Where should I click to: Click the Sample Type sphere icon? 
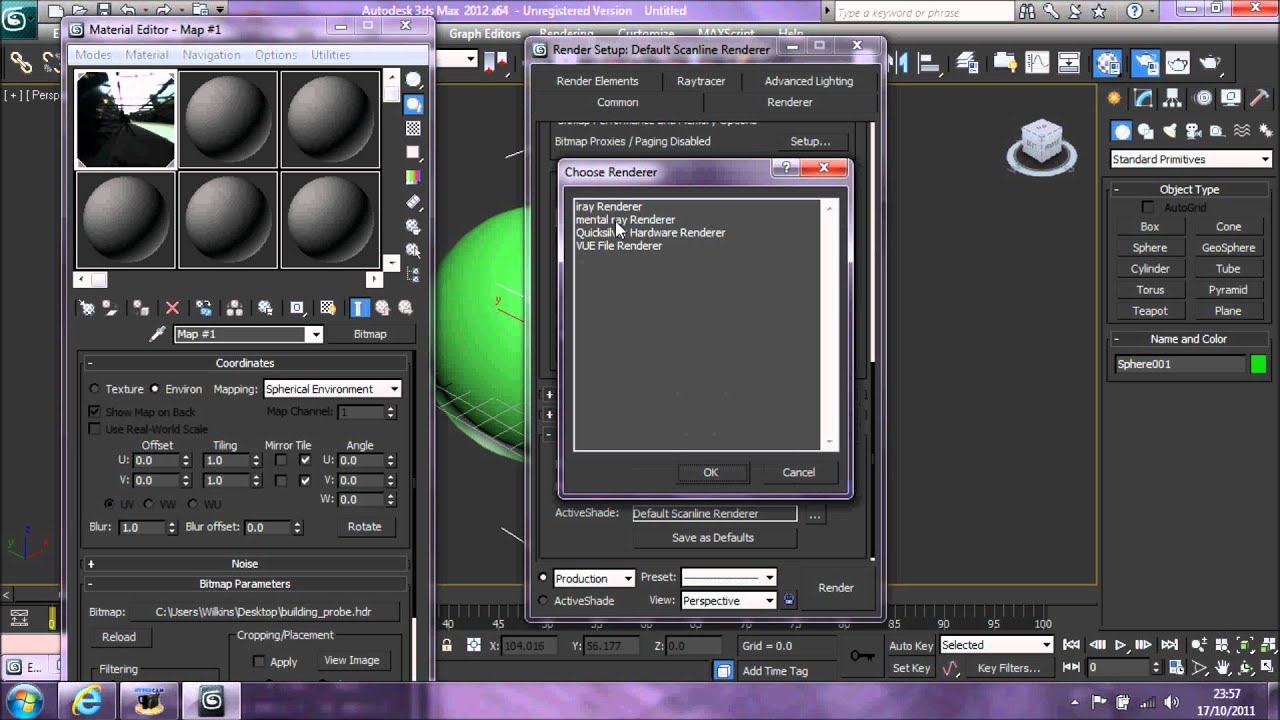coord(413,80)
